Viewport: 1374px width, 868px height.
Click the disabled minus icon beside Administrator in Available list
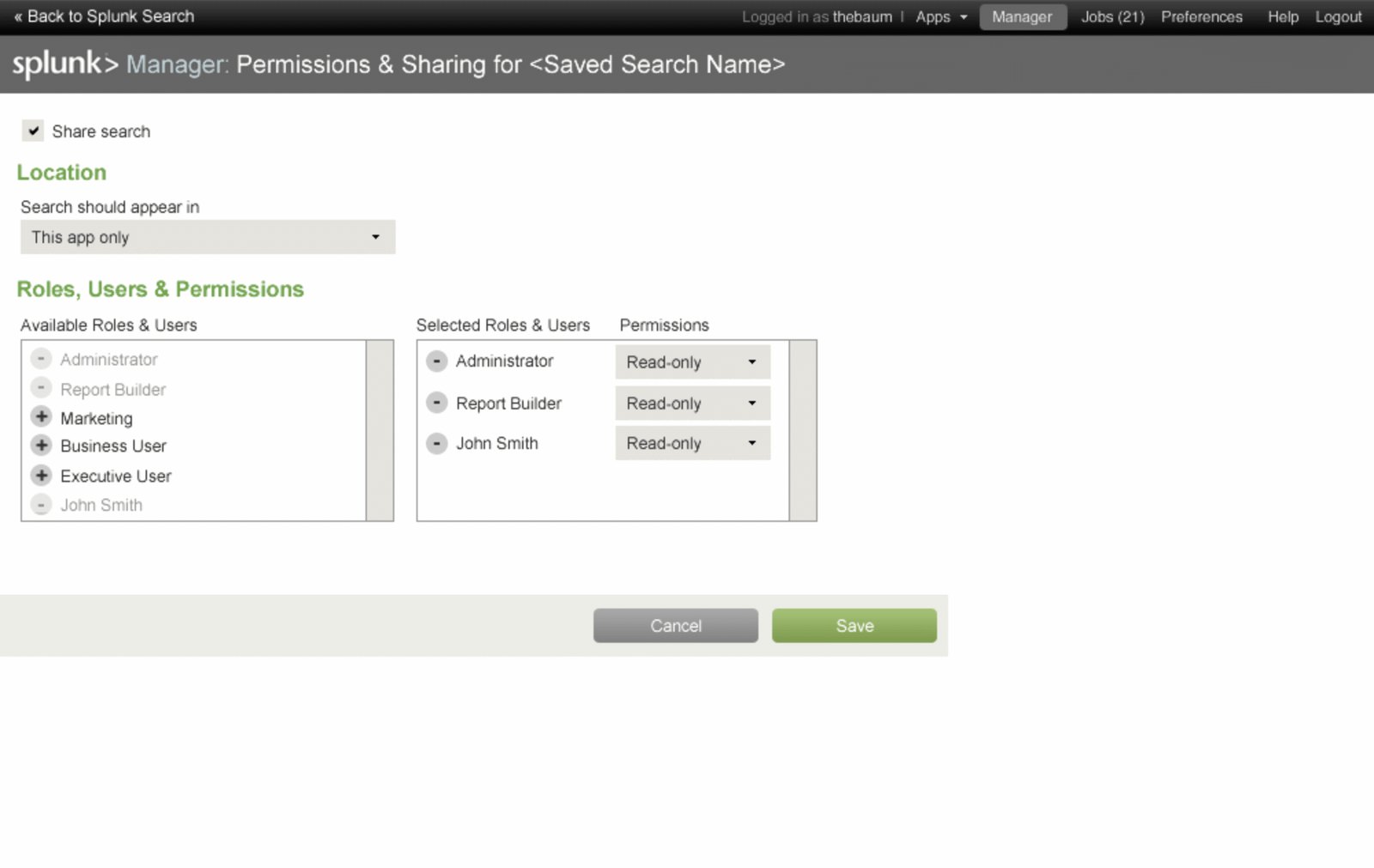tap(41, 358)
